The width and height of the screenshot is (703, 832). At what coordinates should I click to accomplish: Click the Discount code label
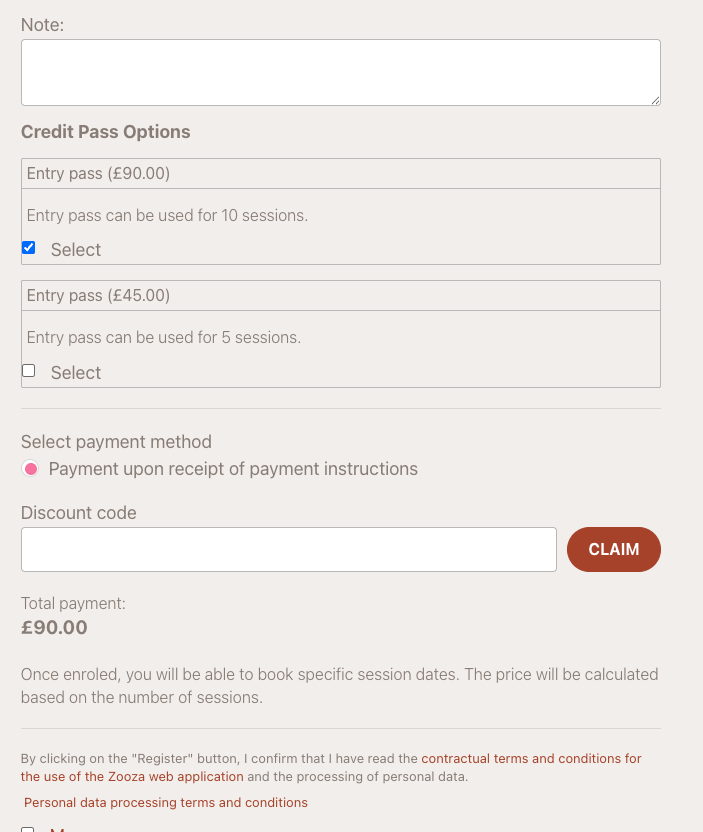point(78,512)
